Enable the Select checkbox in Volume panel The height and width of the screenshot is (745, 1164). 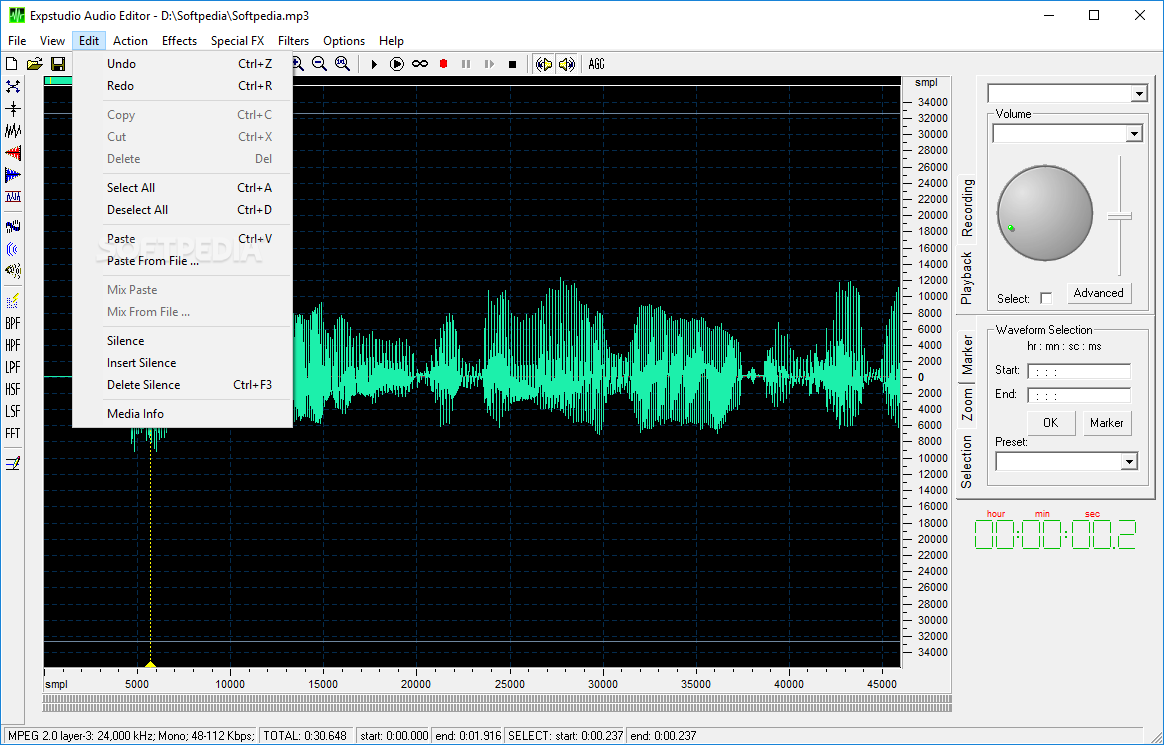1046,298
